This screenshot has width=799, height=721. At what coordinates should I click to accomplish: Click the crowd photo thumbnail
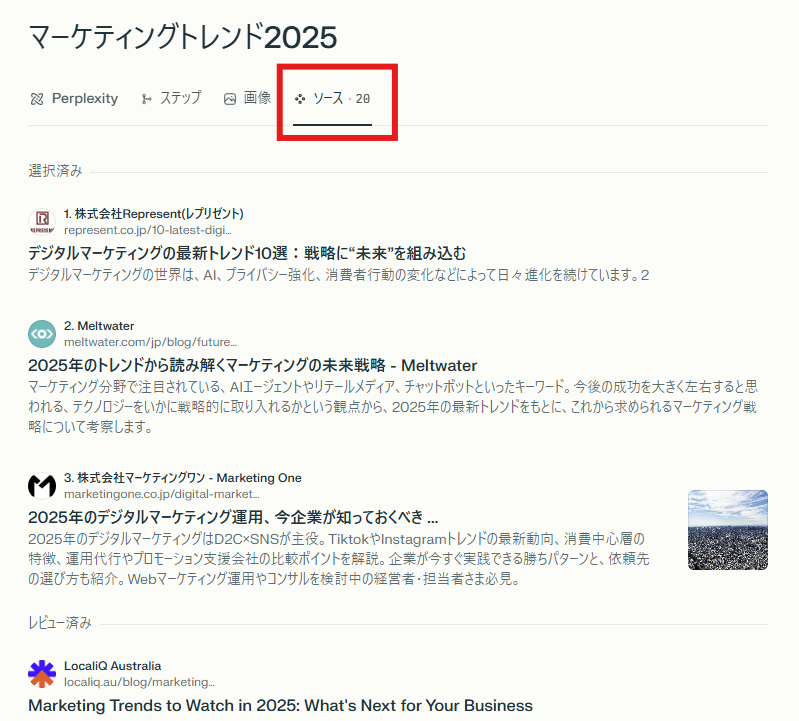coord(728,530)
